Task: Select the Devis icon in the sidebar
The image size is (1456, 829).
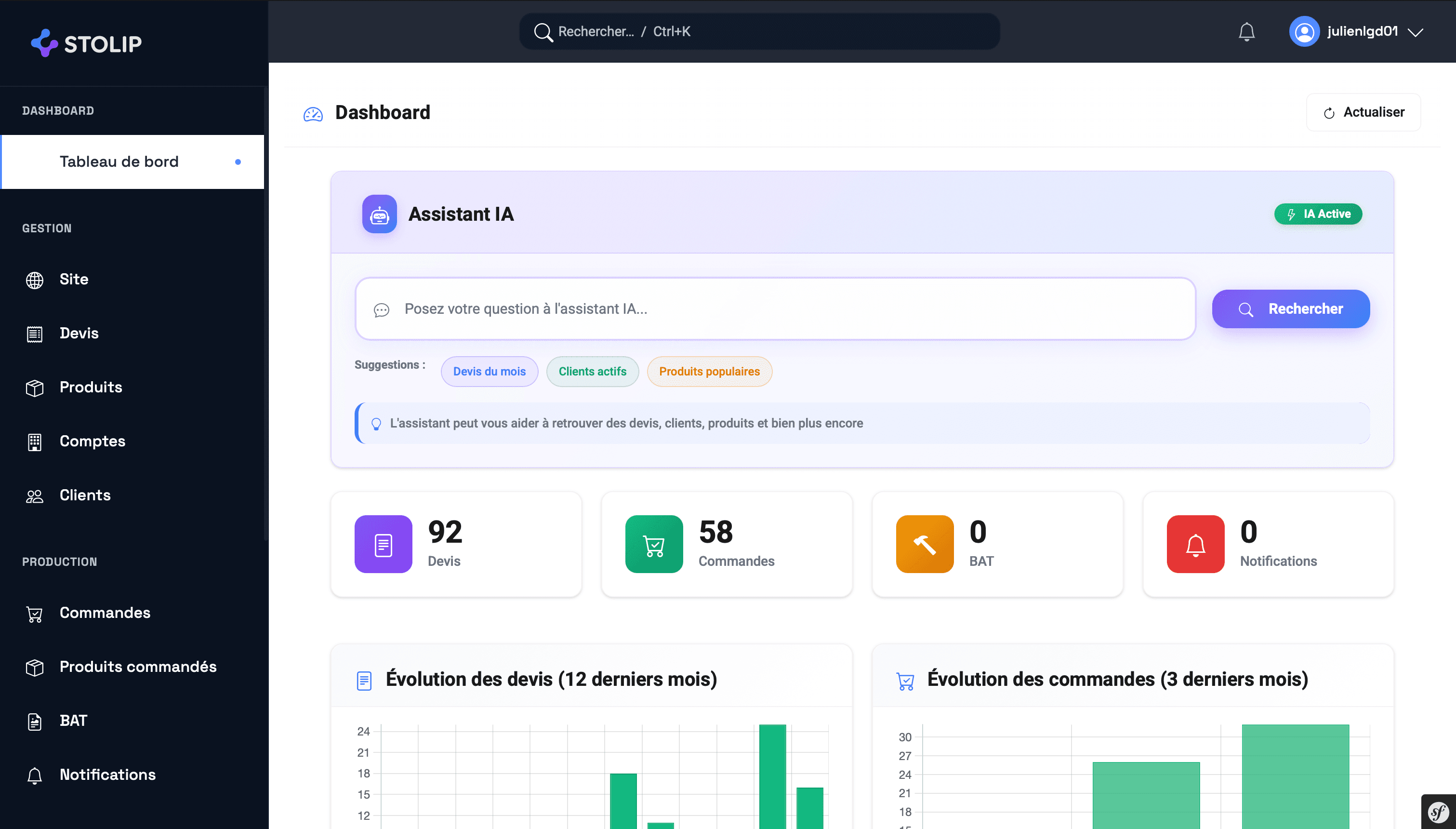Action: pyautogui.click(x=35, y=333)
